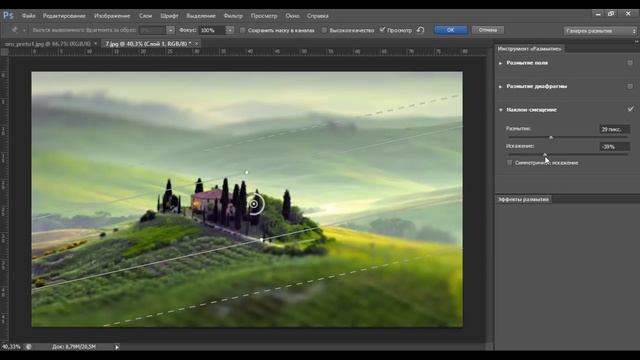640x360 pixels.
Task: Open the Изображение menu
Action: click(112, 16)
